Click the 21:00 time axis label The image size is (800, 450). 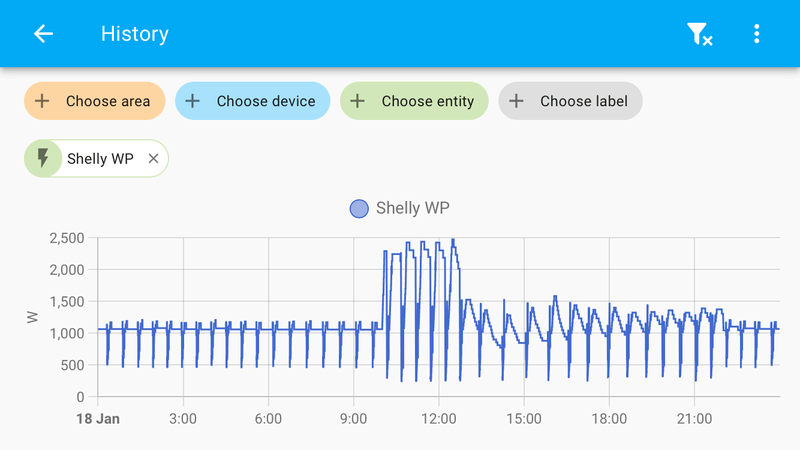coord(694,419)
